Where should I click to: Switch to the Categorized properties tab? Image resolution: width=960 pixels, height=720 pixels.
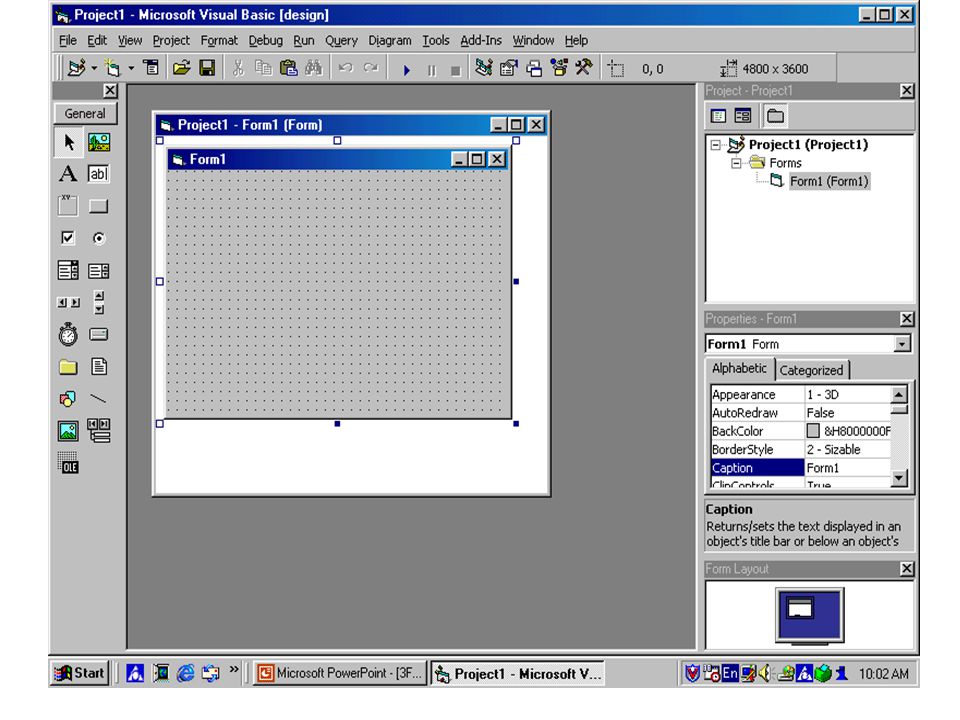point(811,370)
